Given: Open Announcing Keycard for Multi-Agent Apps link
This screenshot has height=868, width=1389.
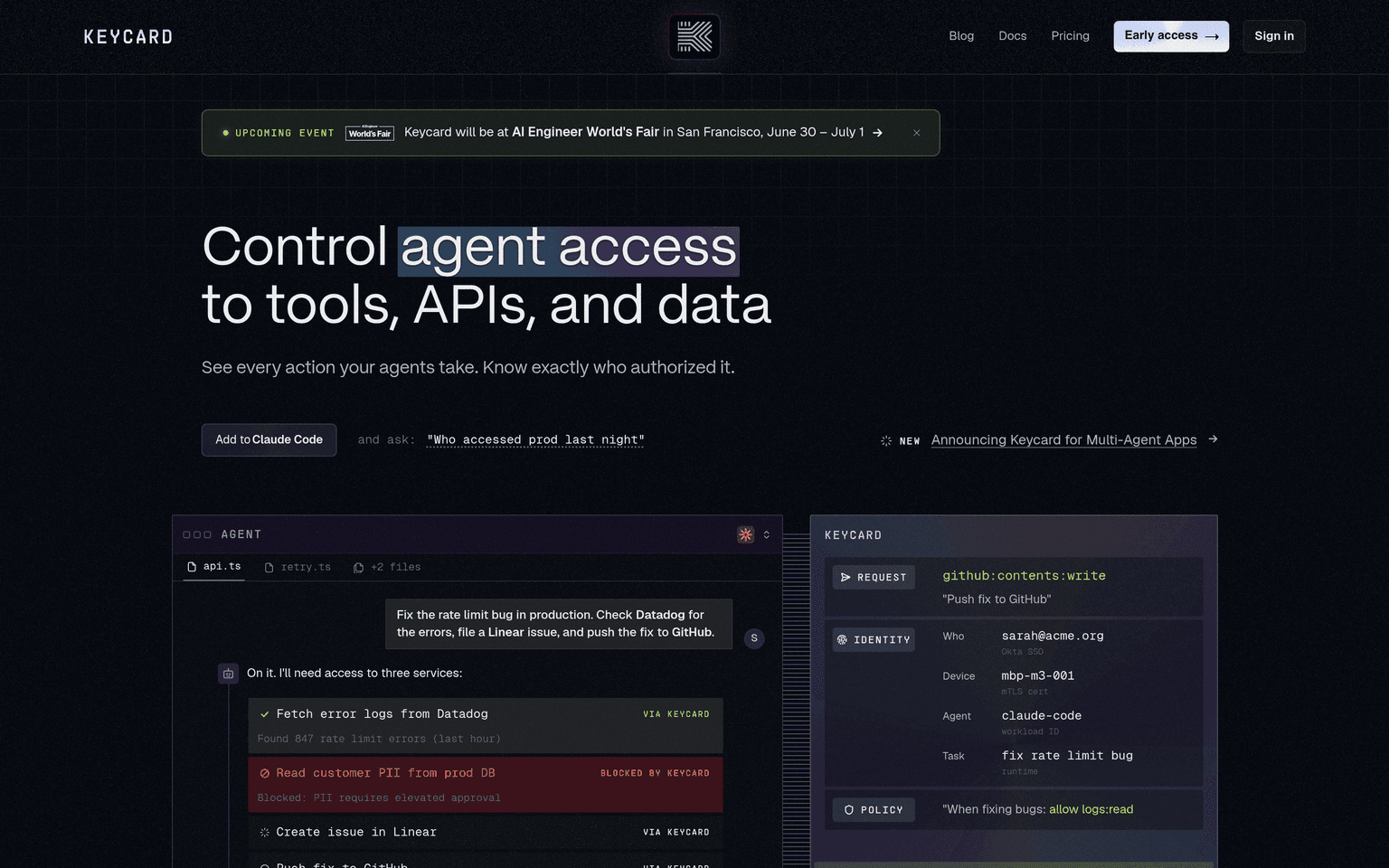Looking at the screenshot, I should [x=1063, y=440].
